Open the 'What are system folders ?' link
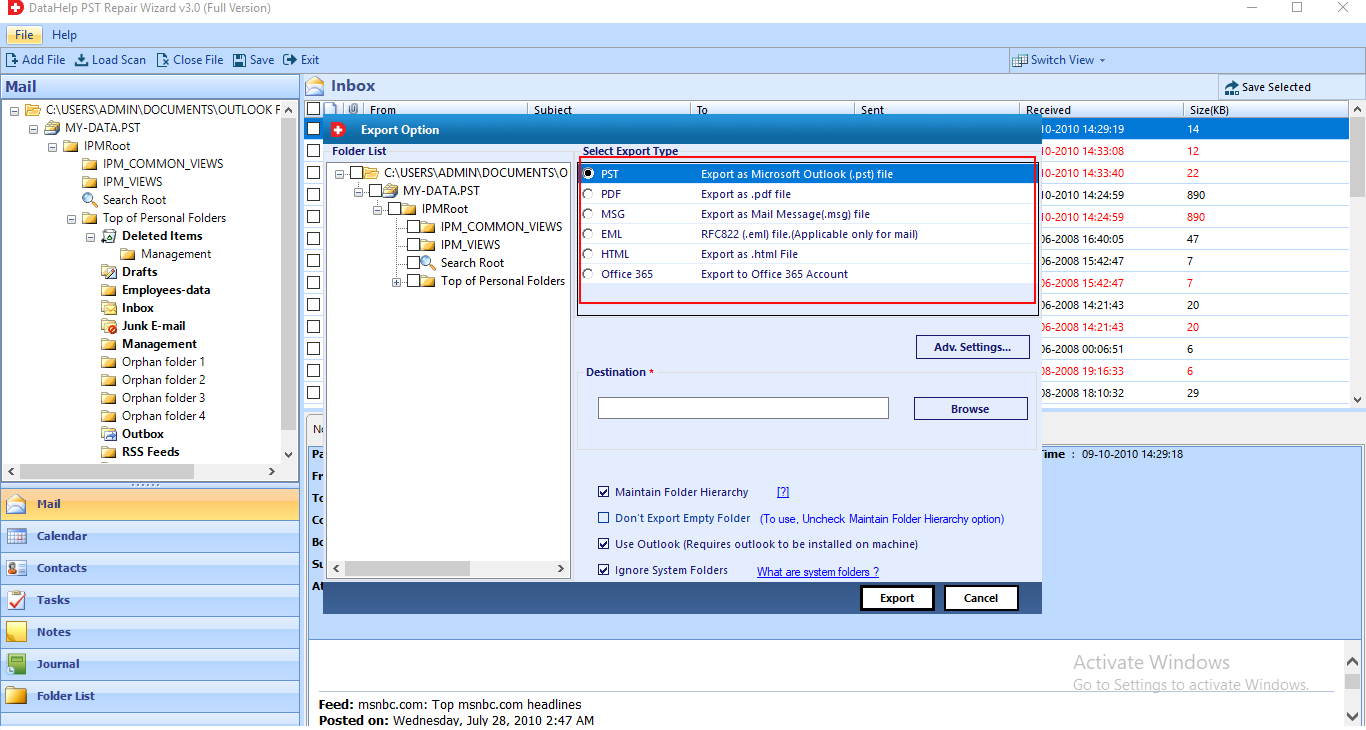The height and width of the screenshot is (730, 1366). click(817, 570)
